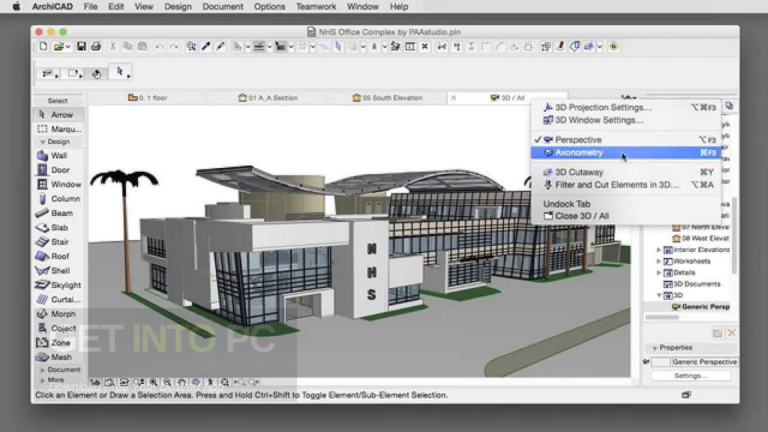Click the Settings... button
This screenshot has height=432, width=768.
click(x=691, y=376)
